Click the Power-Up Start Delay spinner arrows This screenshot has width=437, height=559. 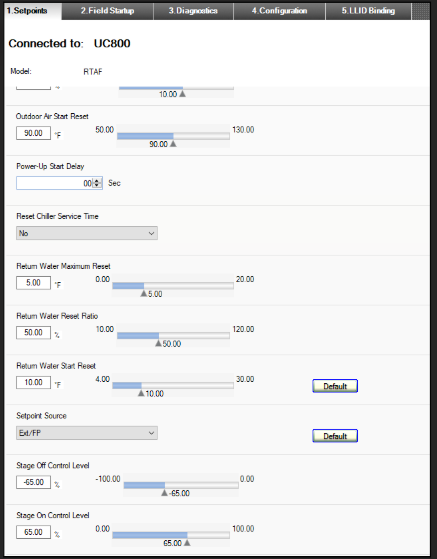pyautogui.click(x=97, y=183)
